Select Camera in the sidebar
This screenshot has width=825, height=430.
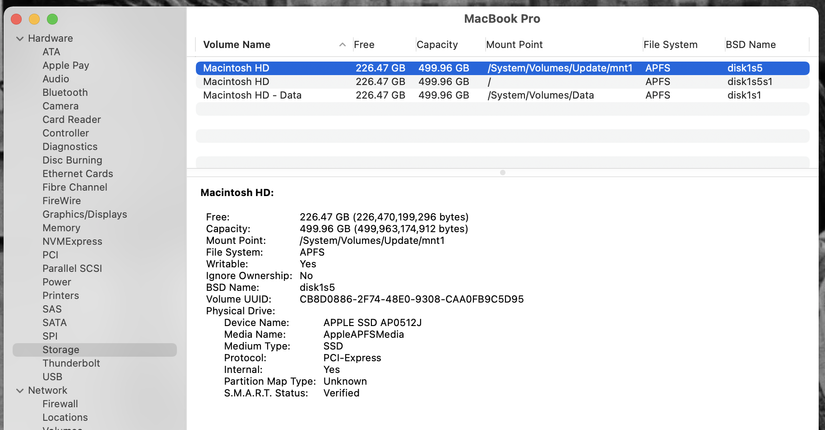[61, 106]
